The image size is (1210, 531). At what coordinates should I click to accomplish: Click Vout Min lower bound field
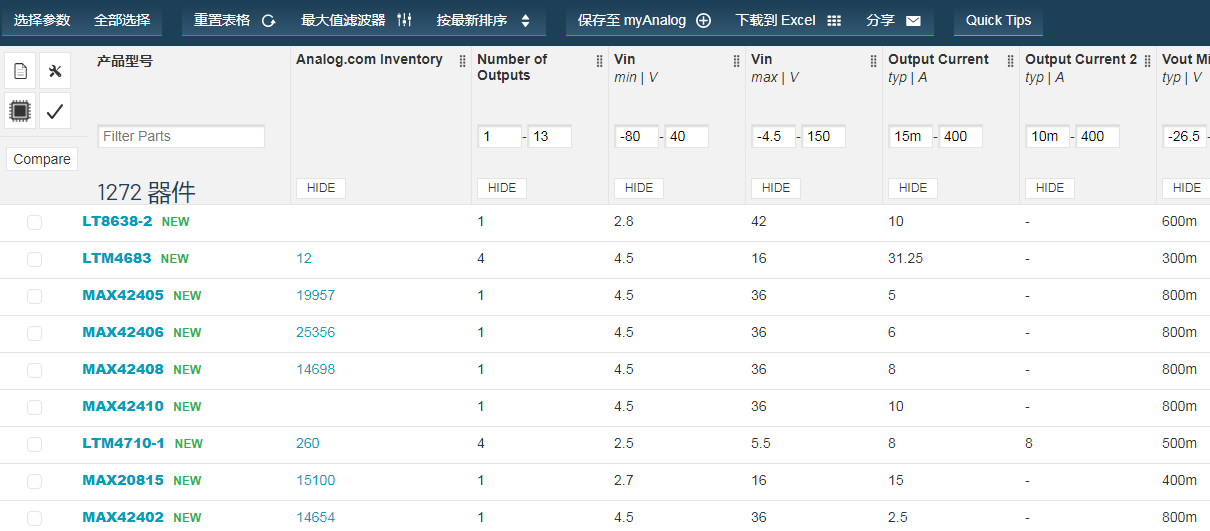tap(1185, 136)
